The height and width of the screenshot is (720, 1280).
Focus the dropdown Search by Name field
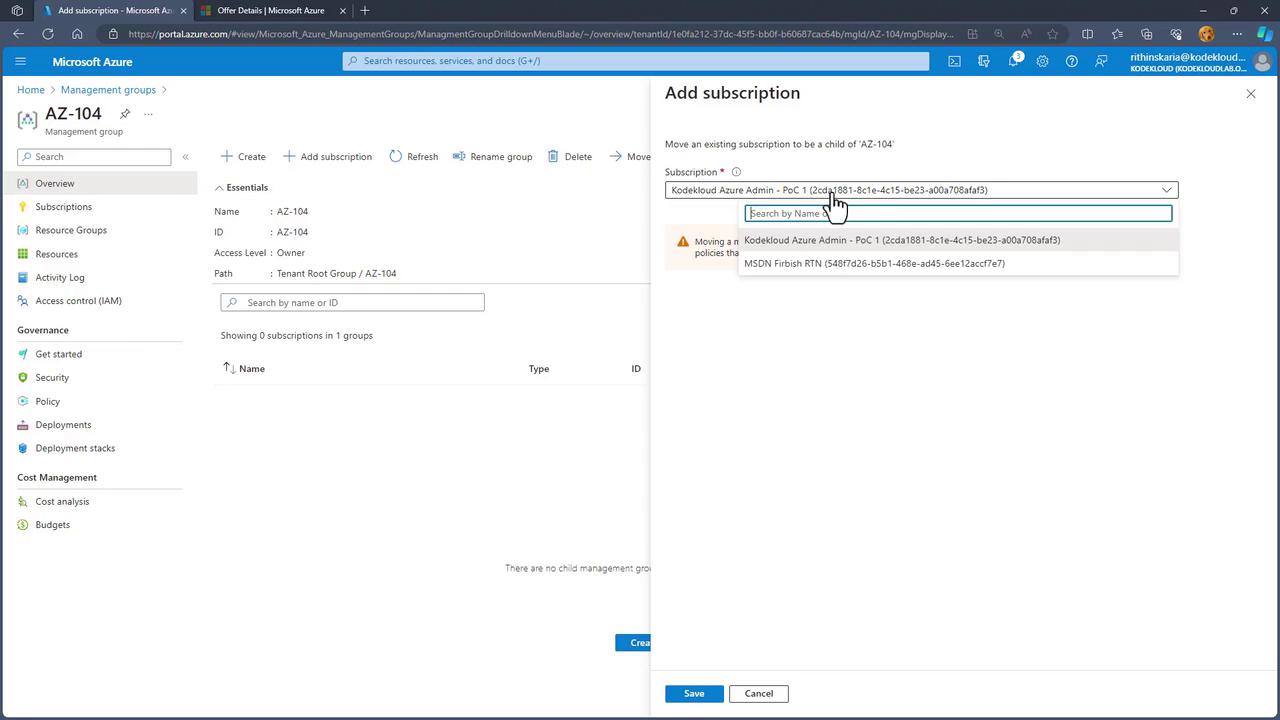coord(958,213)
